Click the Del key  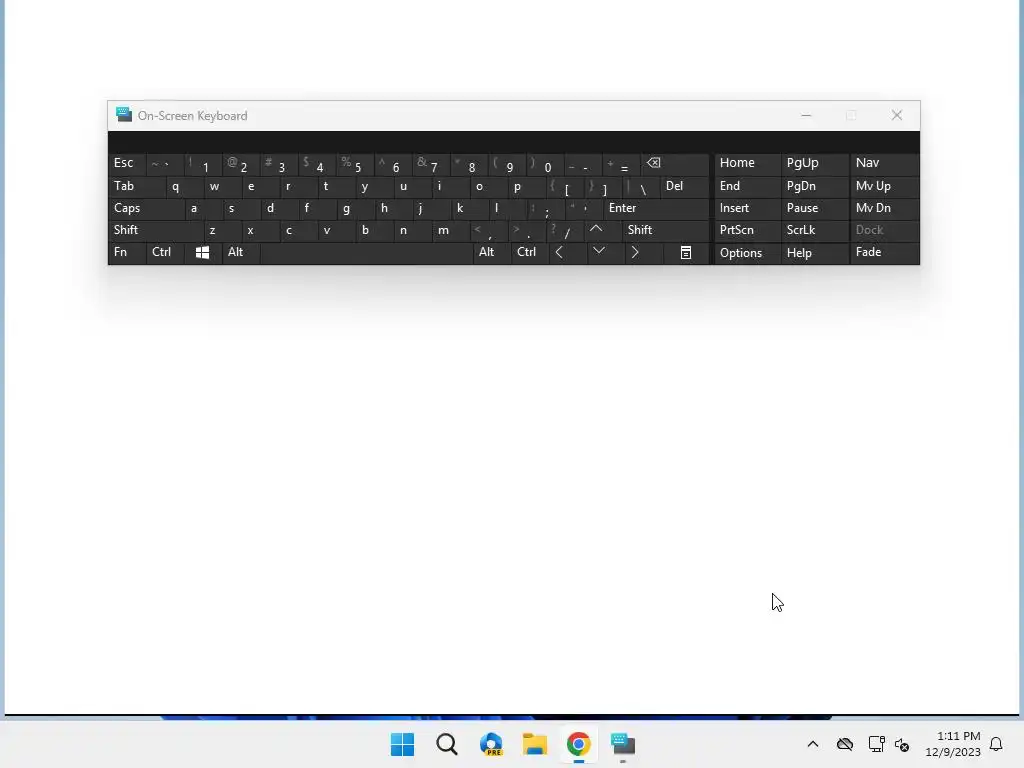685,186
